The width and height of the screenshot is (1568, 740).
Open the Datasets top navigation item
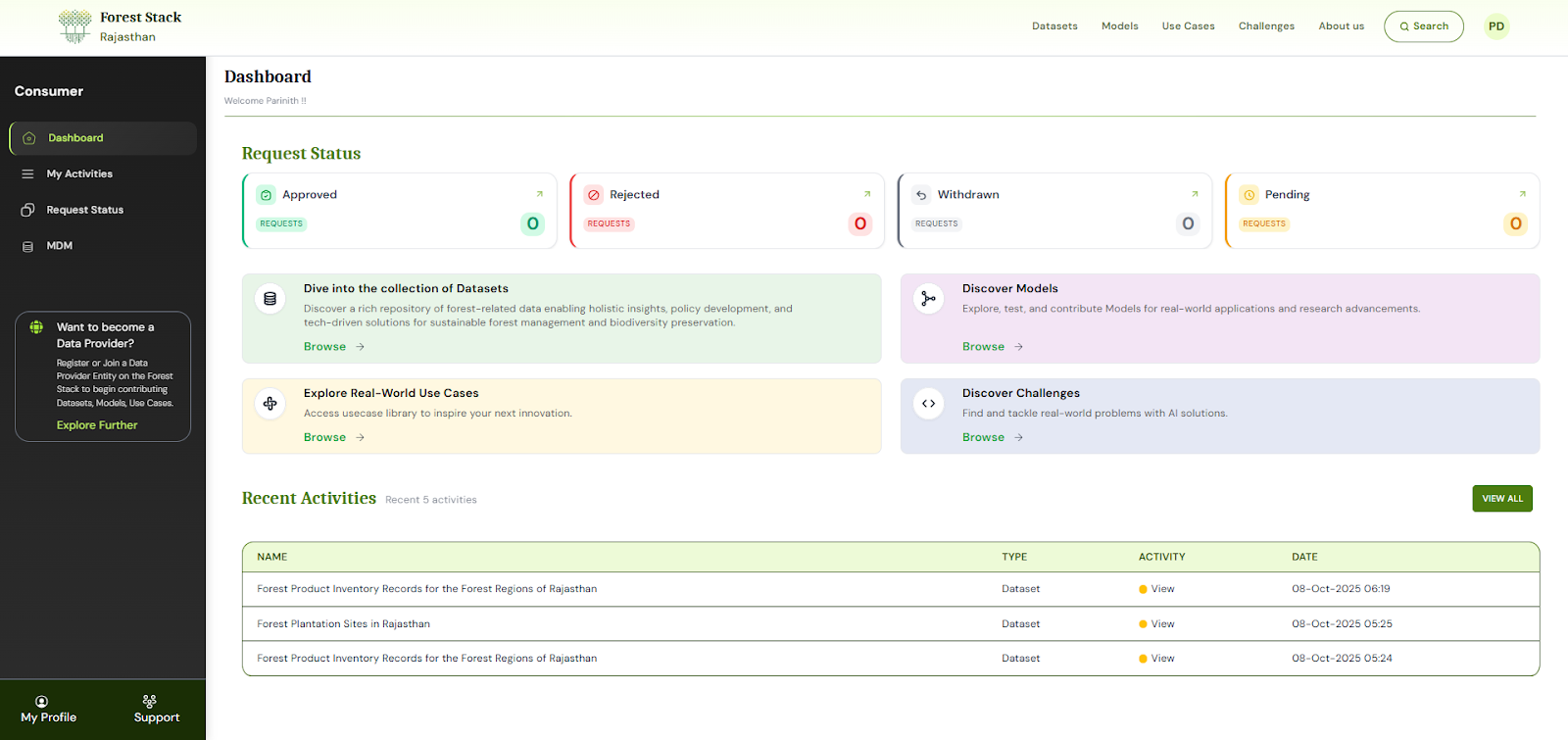tap(1053, 26)
